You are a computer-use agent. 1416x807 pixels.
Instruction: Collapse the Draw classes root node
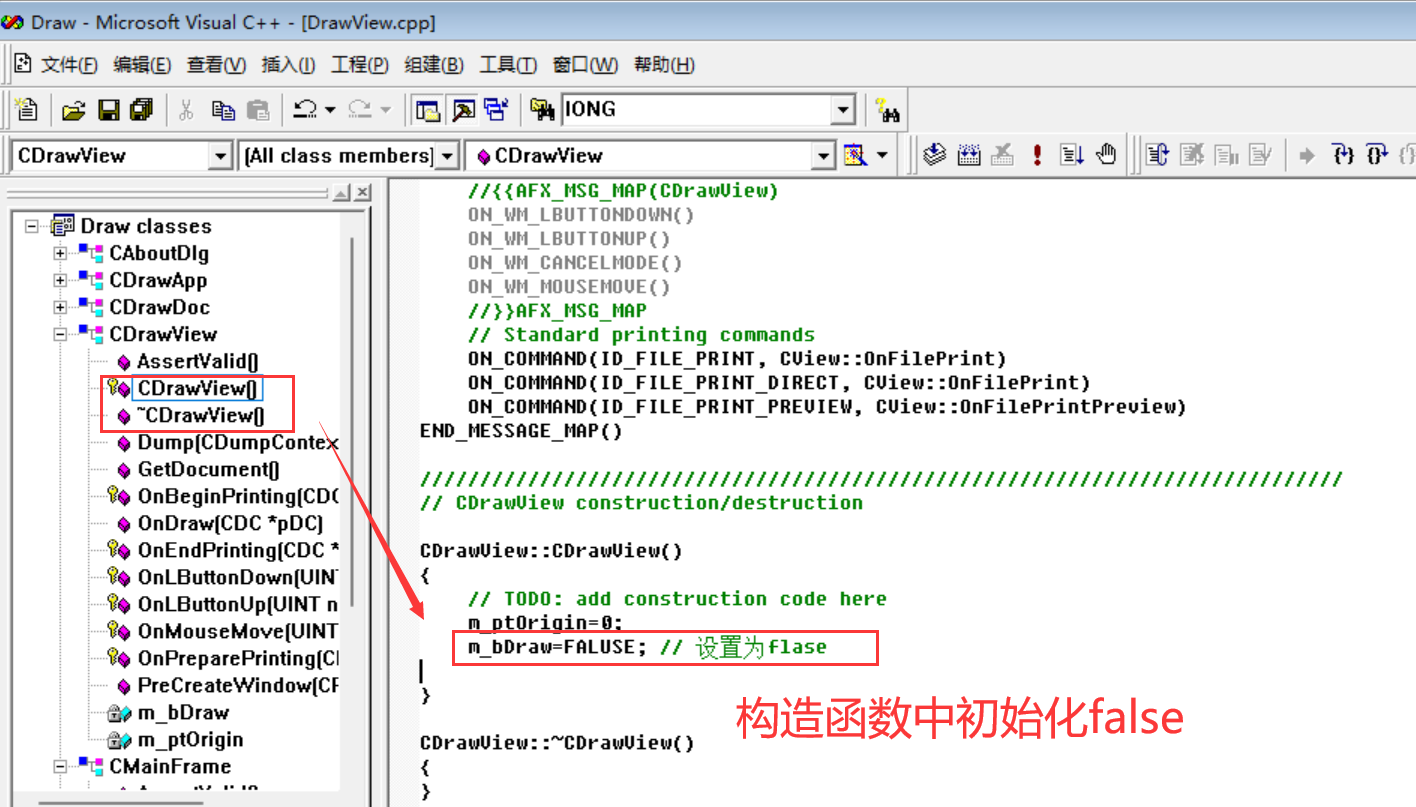coord(32,226)
